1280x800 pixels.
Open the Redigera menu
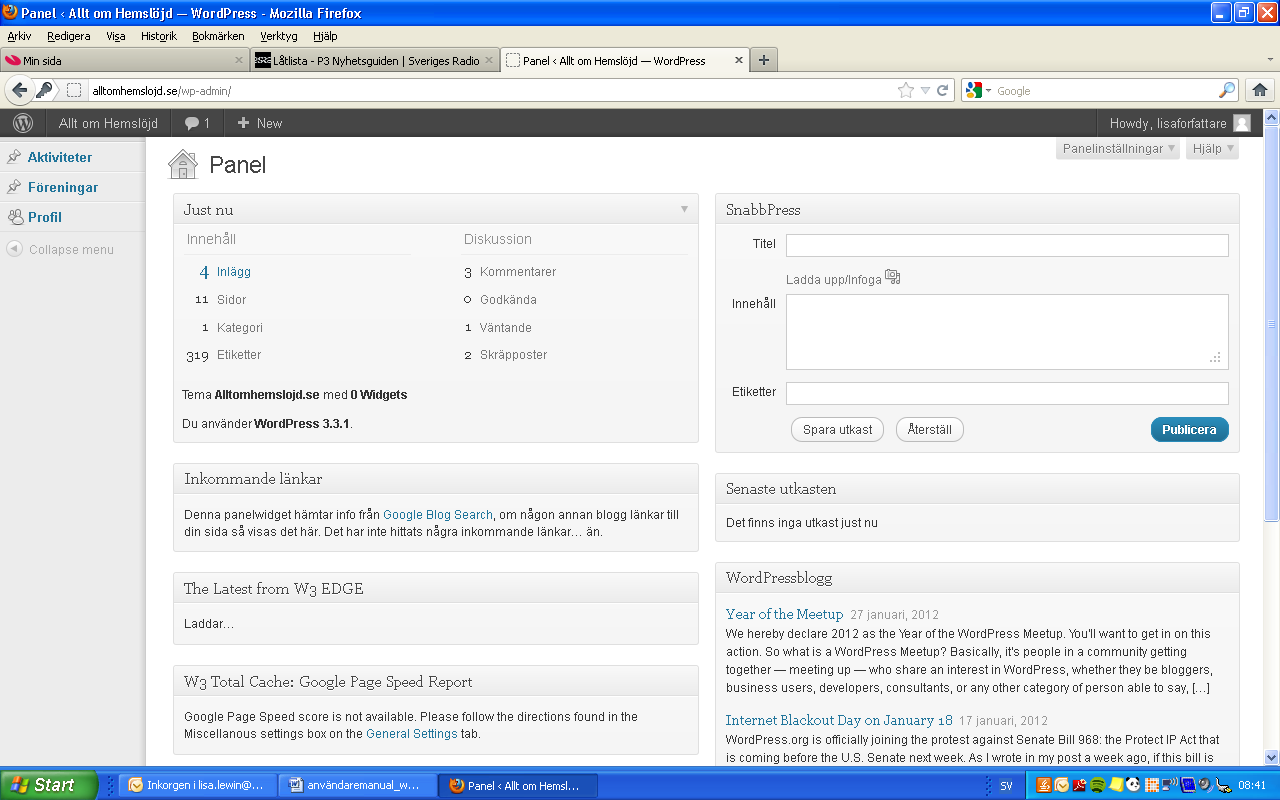click(x=69, y=36)
